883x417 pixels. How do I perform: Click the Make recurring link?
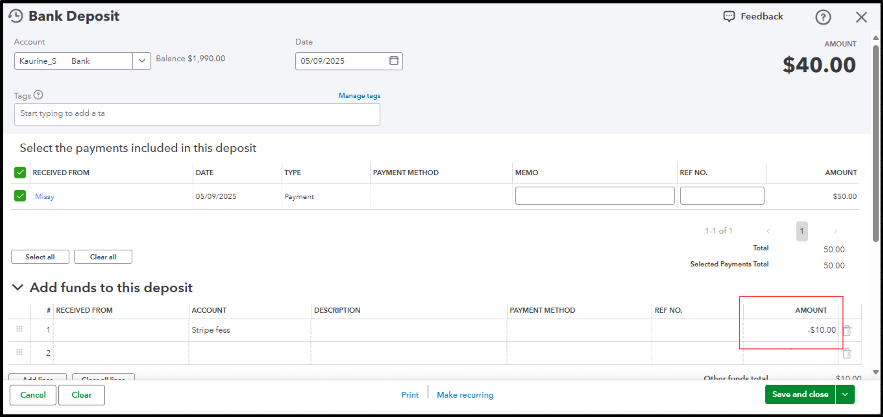click(x=465, y=395)
